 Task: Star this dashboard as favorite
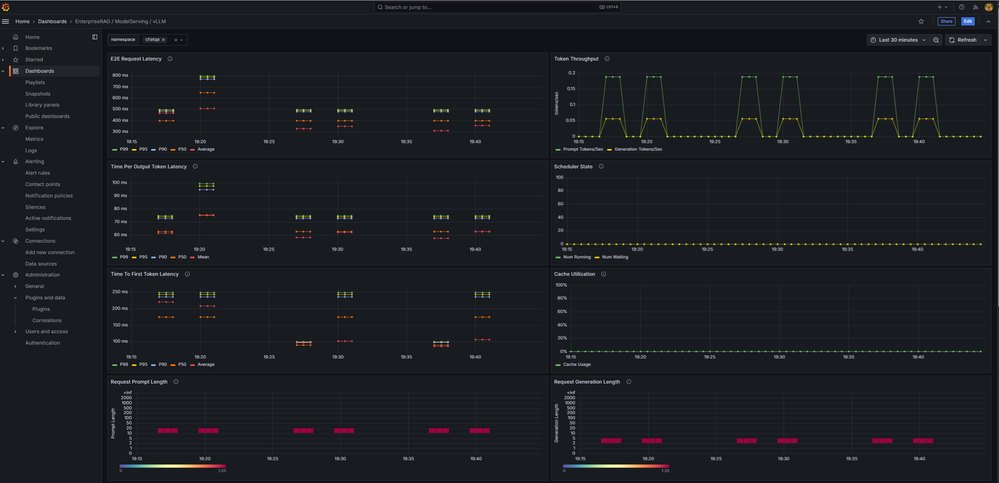coord(921,21)
